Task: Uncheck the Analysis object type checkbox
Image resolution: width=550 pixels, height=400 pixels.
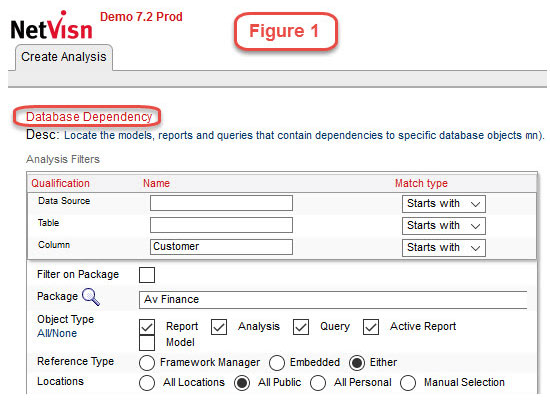Action: point(219,327)
